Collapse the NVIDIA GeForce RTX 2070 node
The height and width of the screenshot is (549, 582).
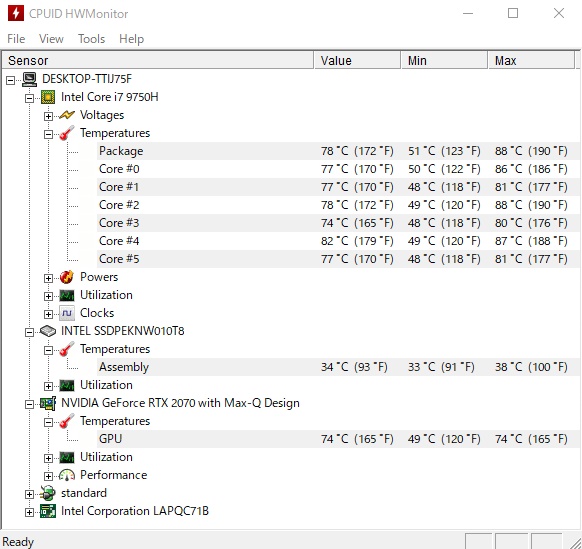[x=29, y=404]
